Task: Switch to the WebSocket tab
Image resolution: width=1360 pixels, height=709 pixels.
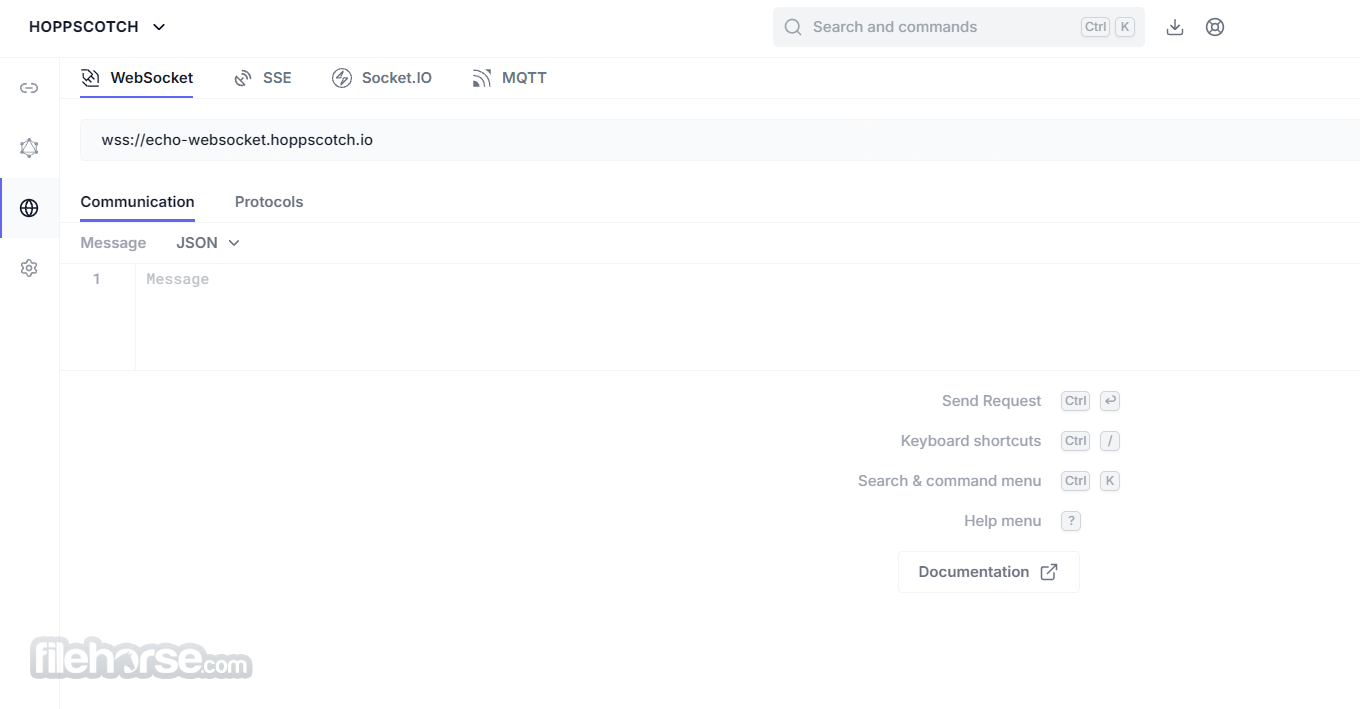Action: pos(137,78)
